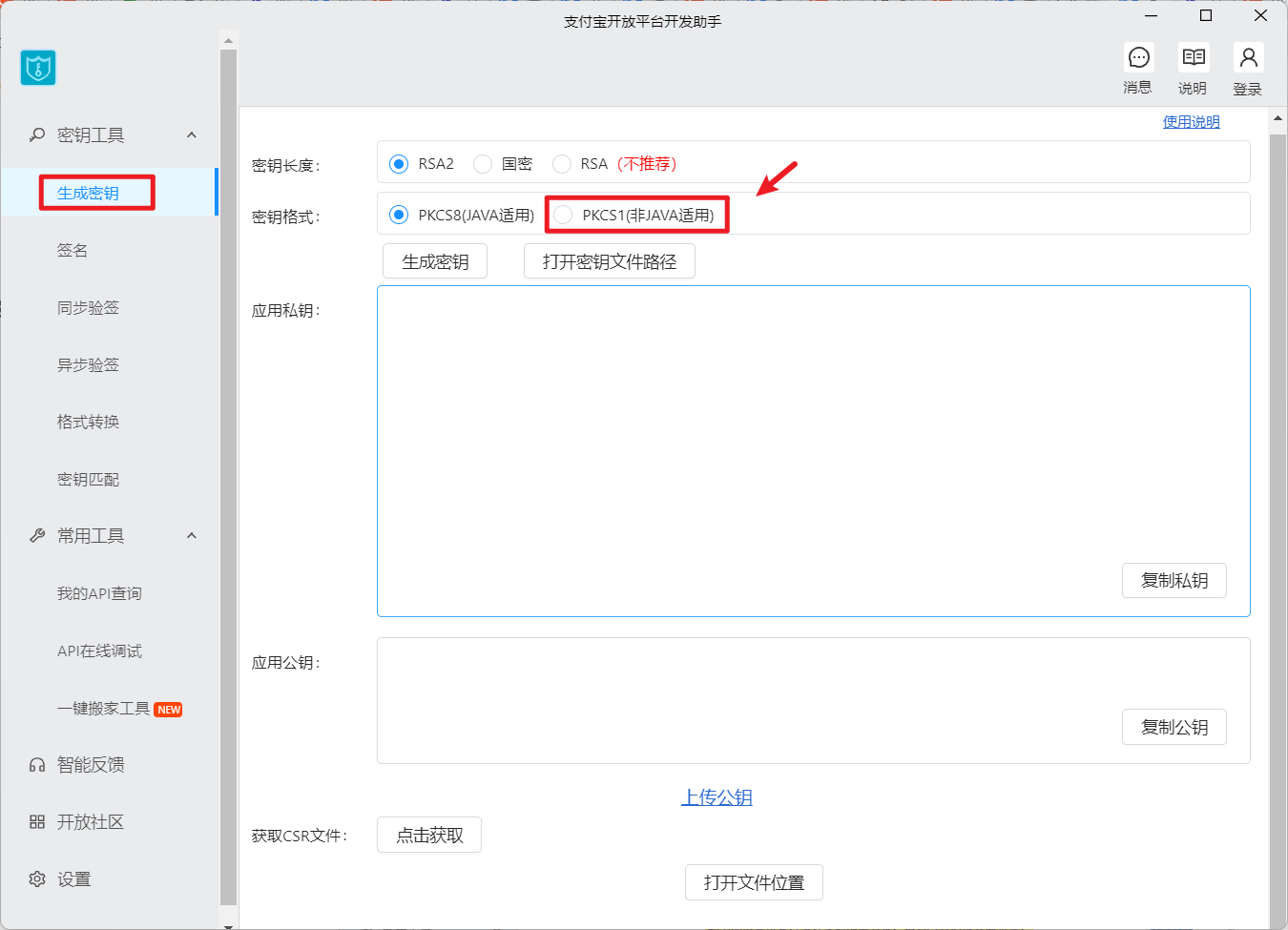Click the main panel vertical scrollbar thumb
The width and height of the screenshot is (1288, 930).
tap(1278, 532)
